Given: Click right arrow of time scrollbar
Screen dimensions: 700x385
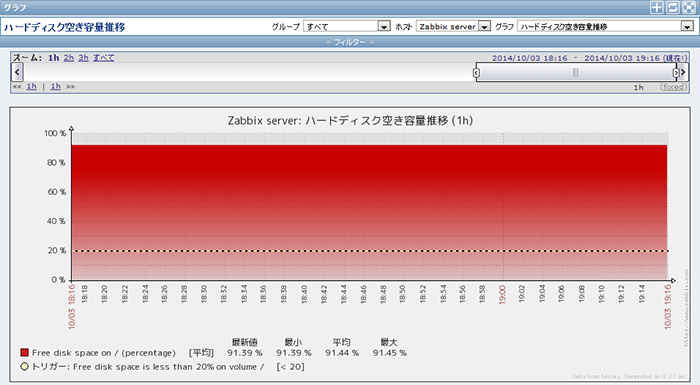Looking at the screenshot, I should pos(683,72).
